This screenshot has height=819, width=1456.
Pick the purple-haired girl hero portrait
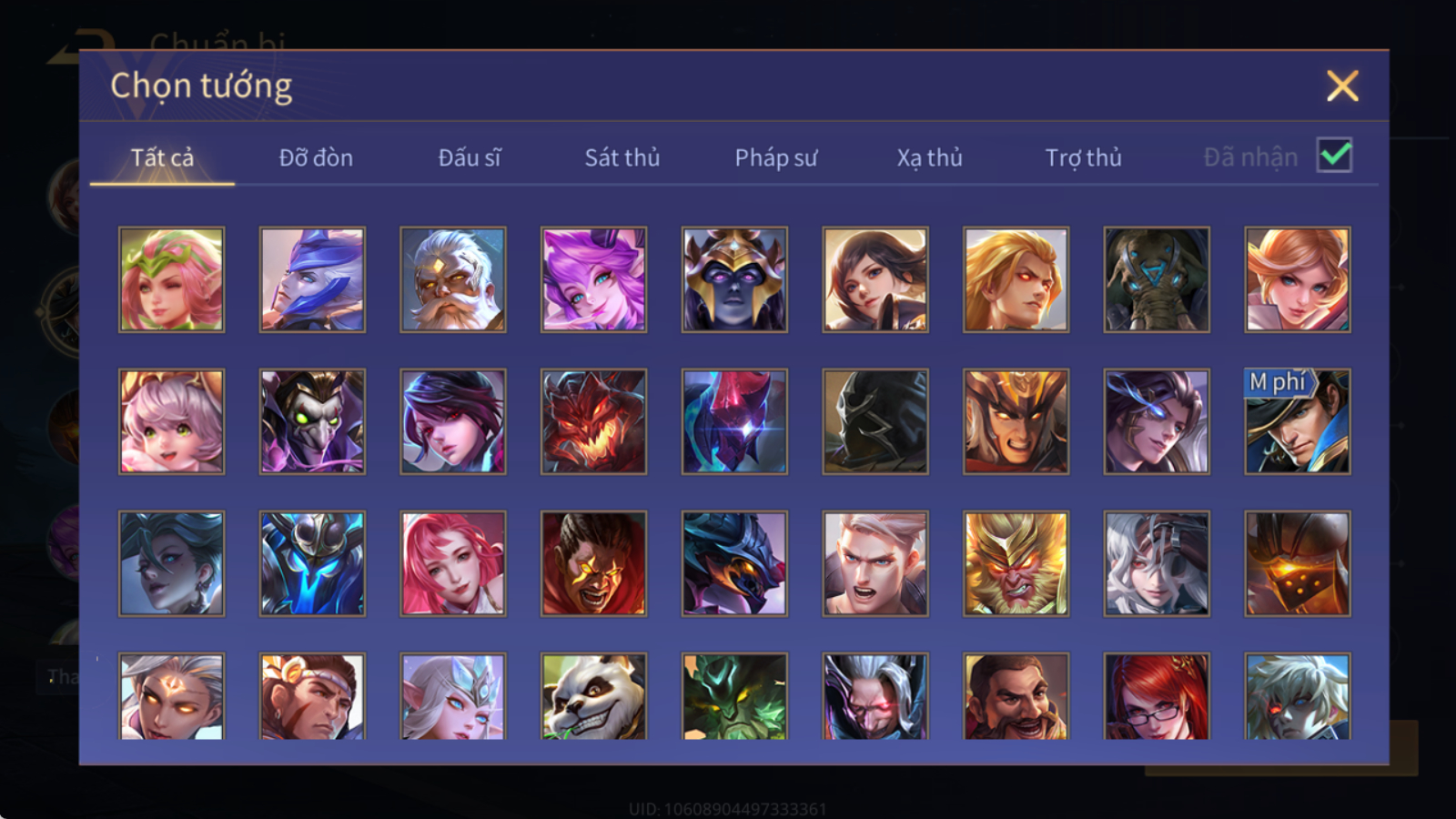[x=593, y=279]
